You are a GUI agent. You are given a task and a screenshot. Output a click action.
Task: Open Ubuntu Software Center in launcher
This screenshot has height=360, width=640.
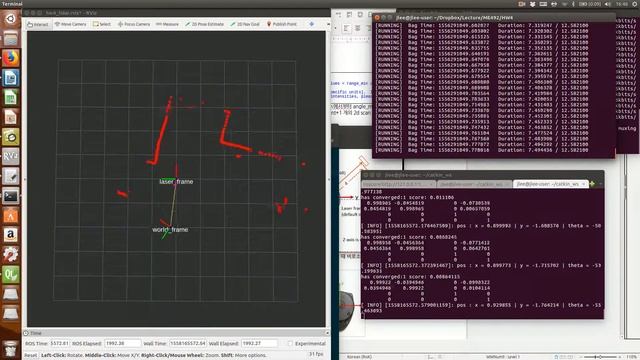[11, 215]
